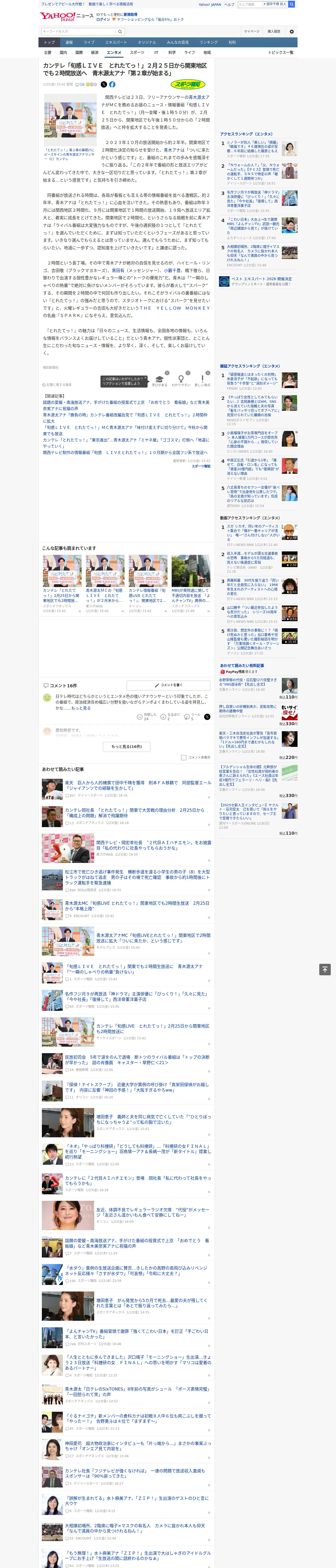Open article 増田恵子 義姉と夫を同じ病気で亡くして
The height and width of the screenshot is (1568, 336).
[x=154, y=1119]
